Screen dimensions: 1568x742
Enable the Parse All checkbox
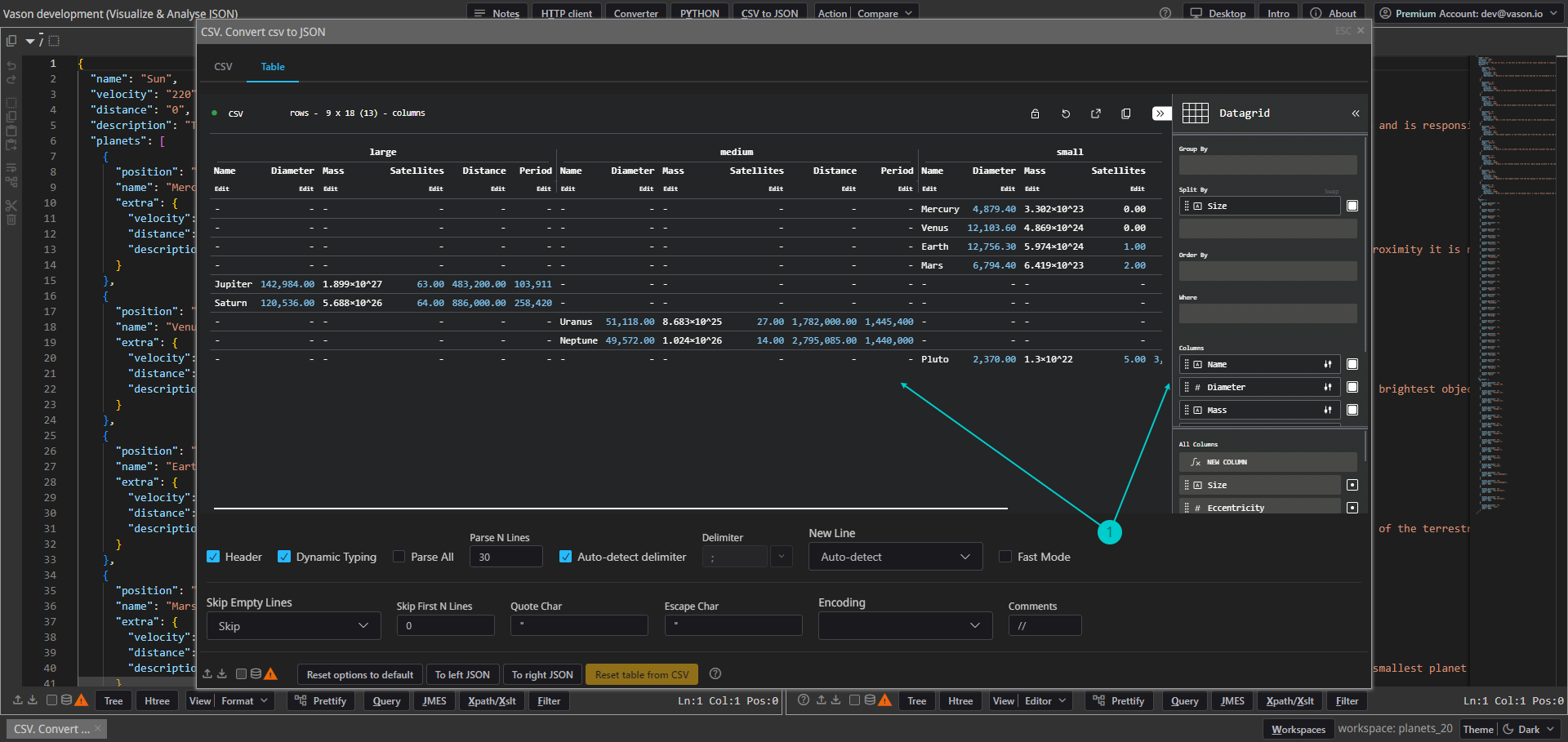pos(399,557)
